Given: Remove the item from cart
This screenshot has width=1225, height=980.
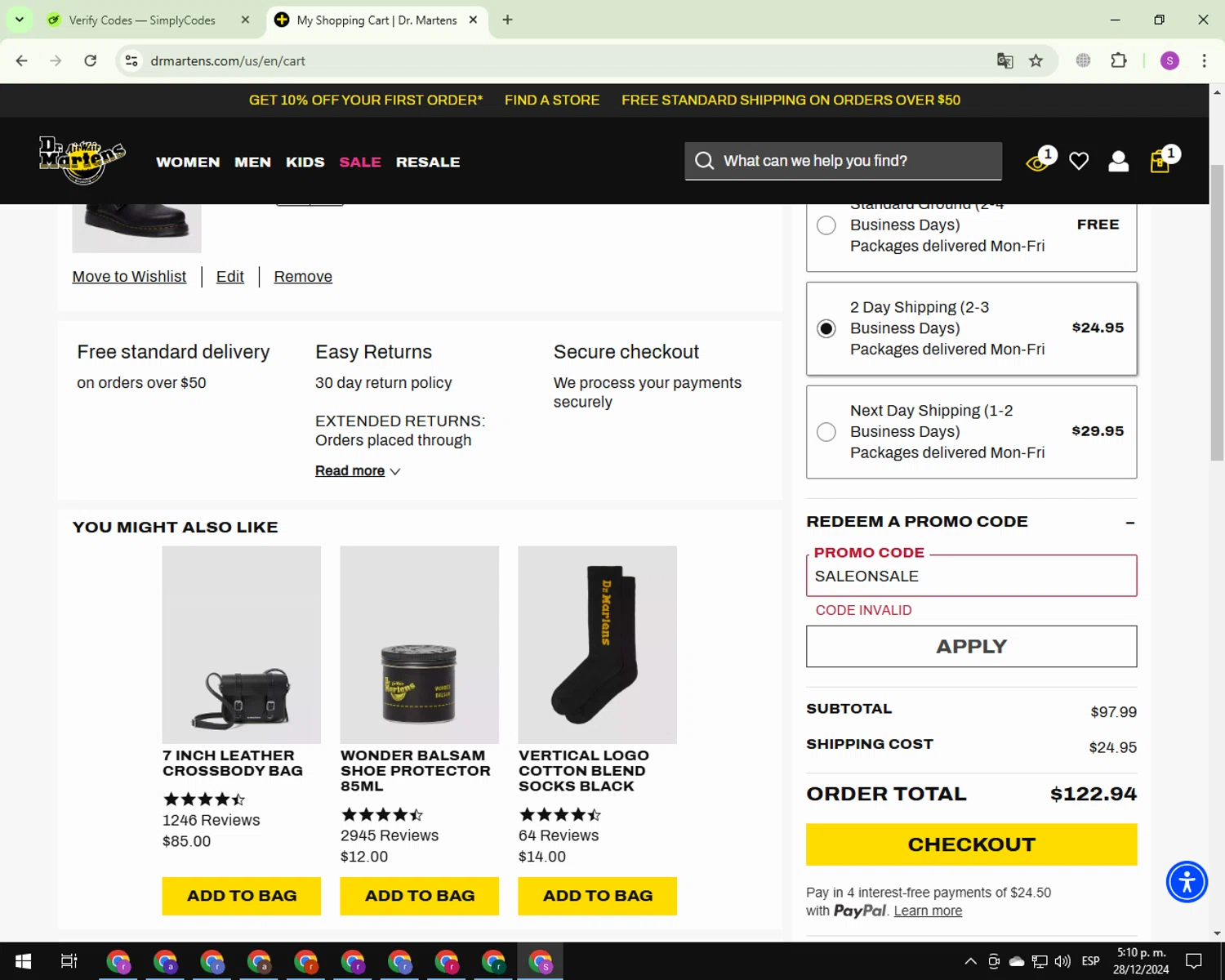Looking at the screenshot, I should pos(303,277).
